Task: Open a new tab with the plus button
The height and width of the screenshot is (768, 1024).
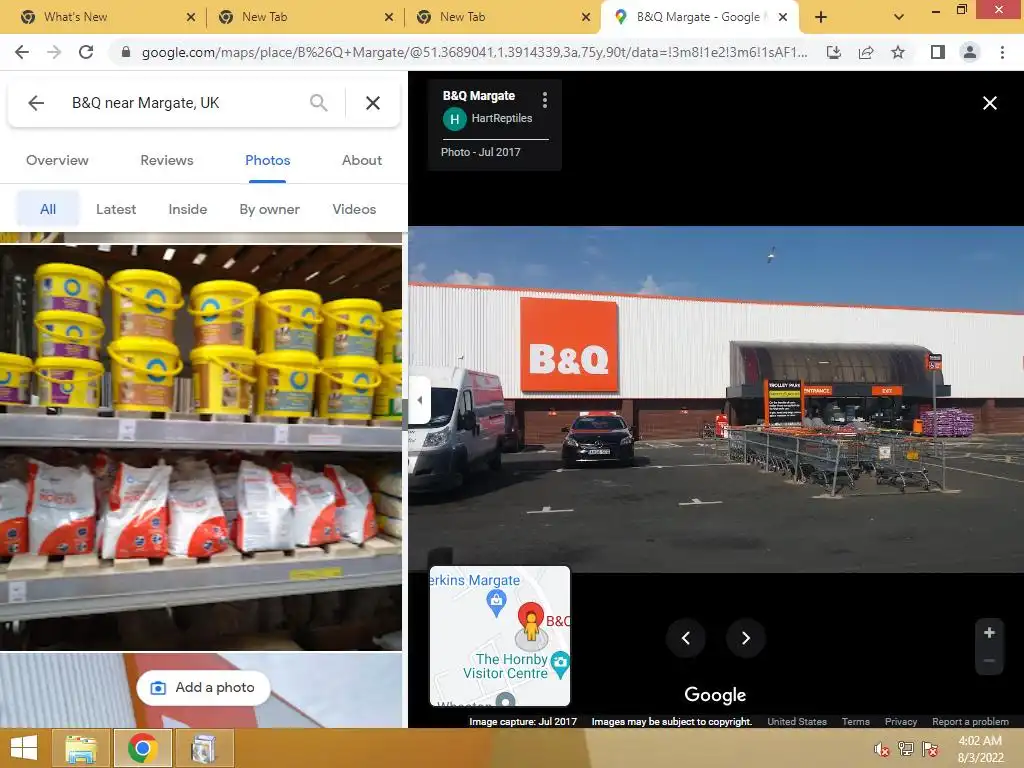Action: (821, 17)
